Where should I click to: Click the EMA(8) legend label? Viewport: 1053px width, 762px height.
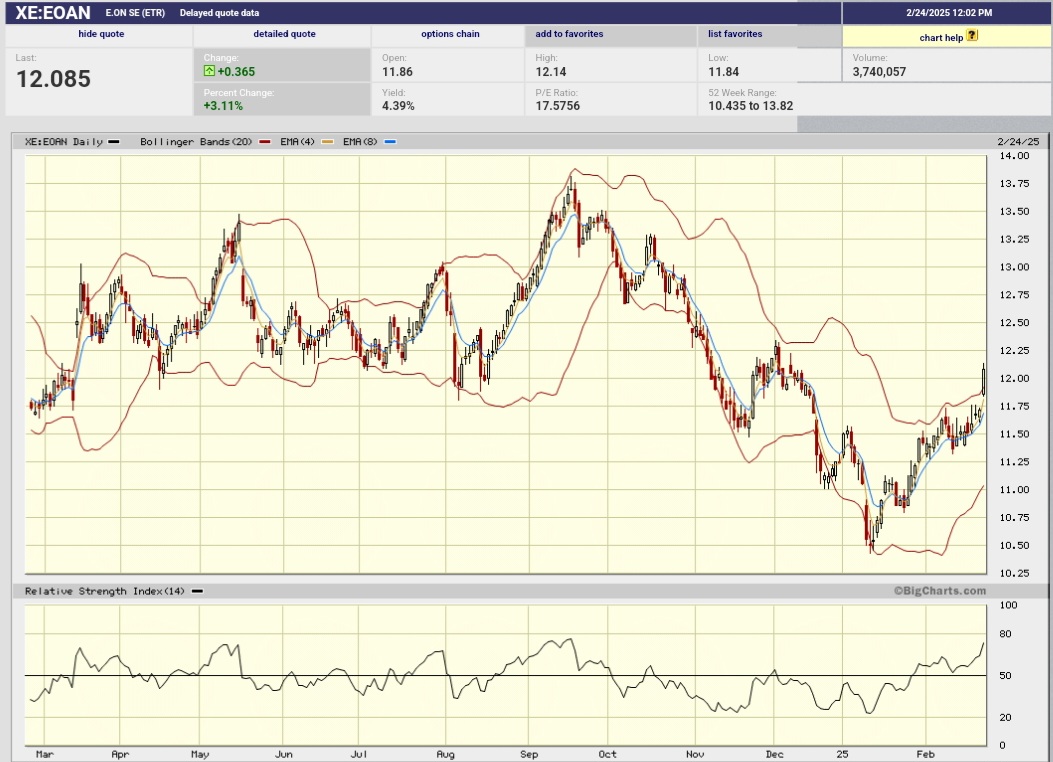tap(360, 142)
